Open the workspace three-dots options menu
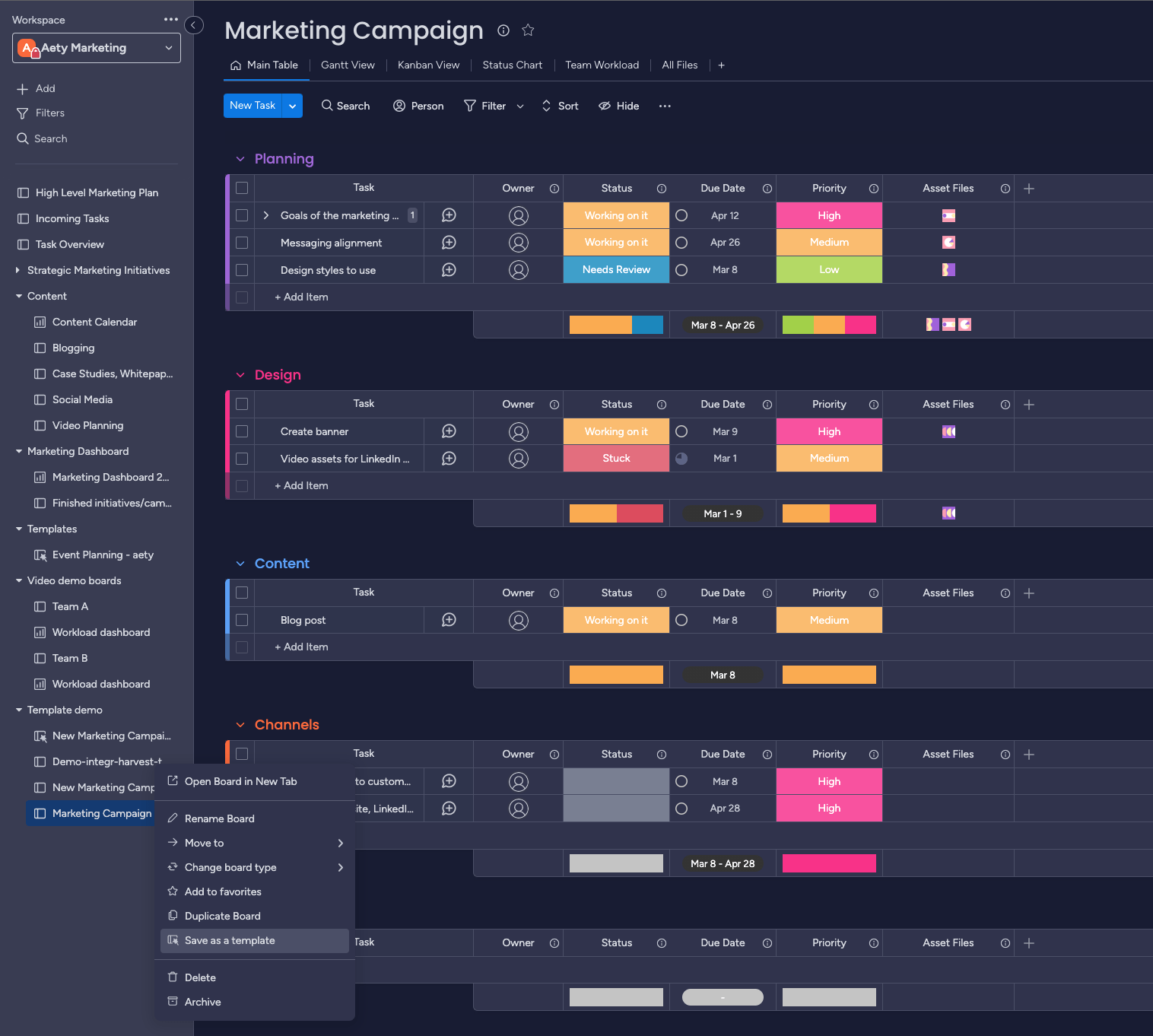 [171, 20]
